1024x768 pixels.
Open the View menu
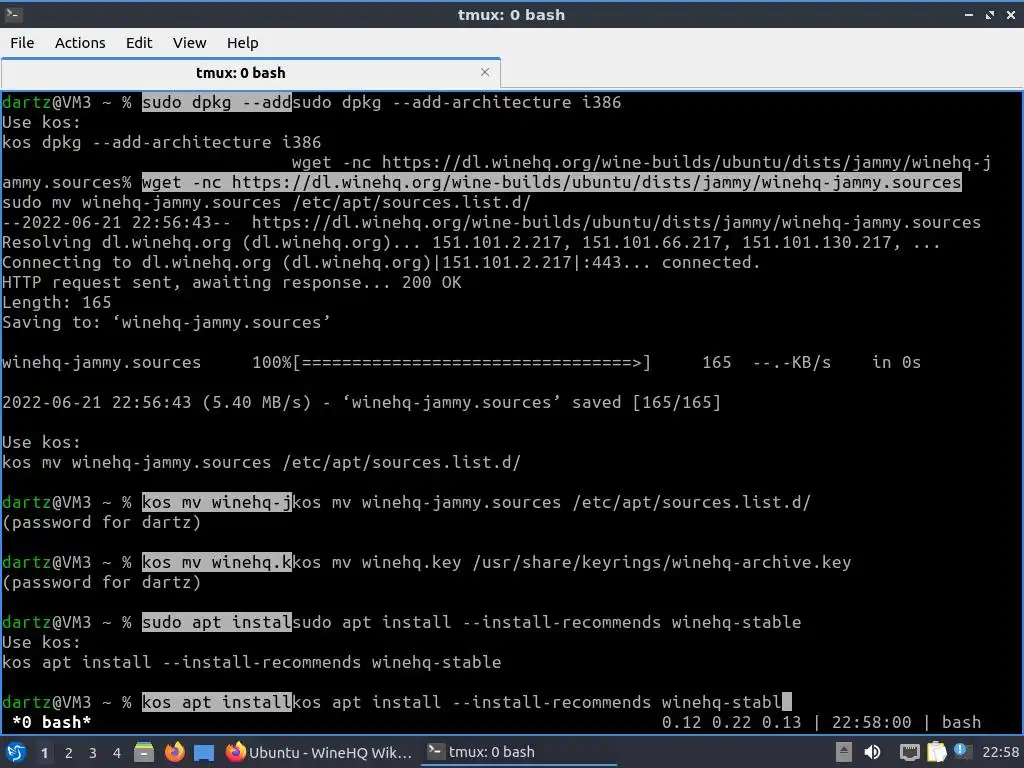click(x=189, y=43)
